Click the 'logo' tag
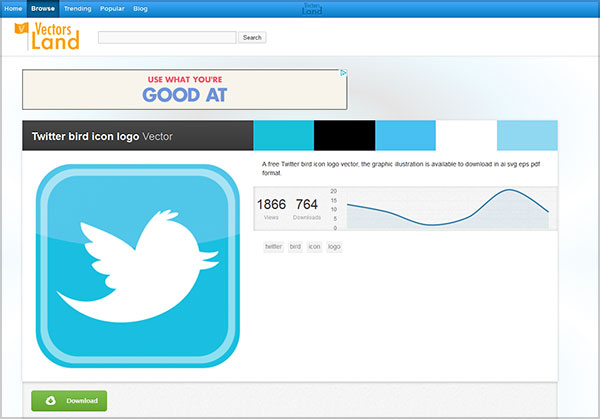 coord(334,247)
